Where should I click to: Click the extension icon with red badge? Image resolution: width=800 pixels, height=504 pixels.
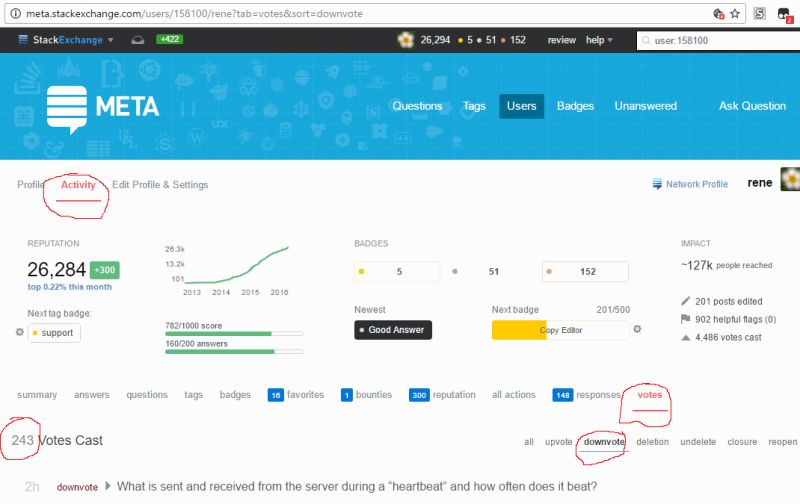pos(785,15)
